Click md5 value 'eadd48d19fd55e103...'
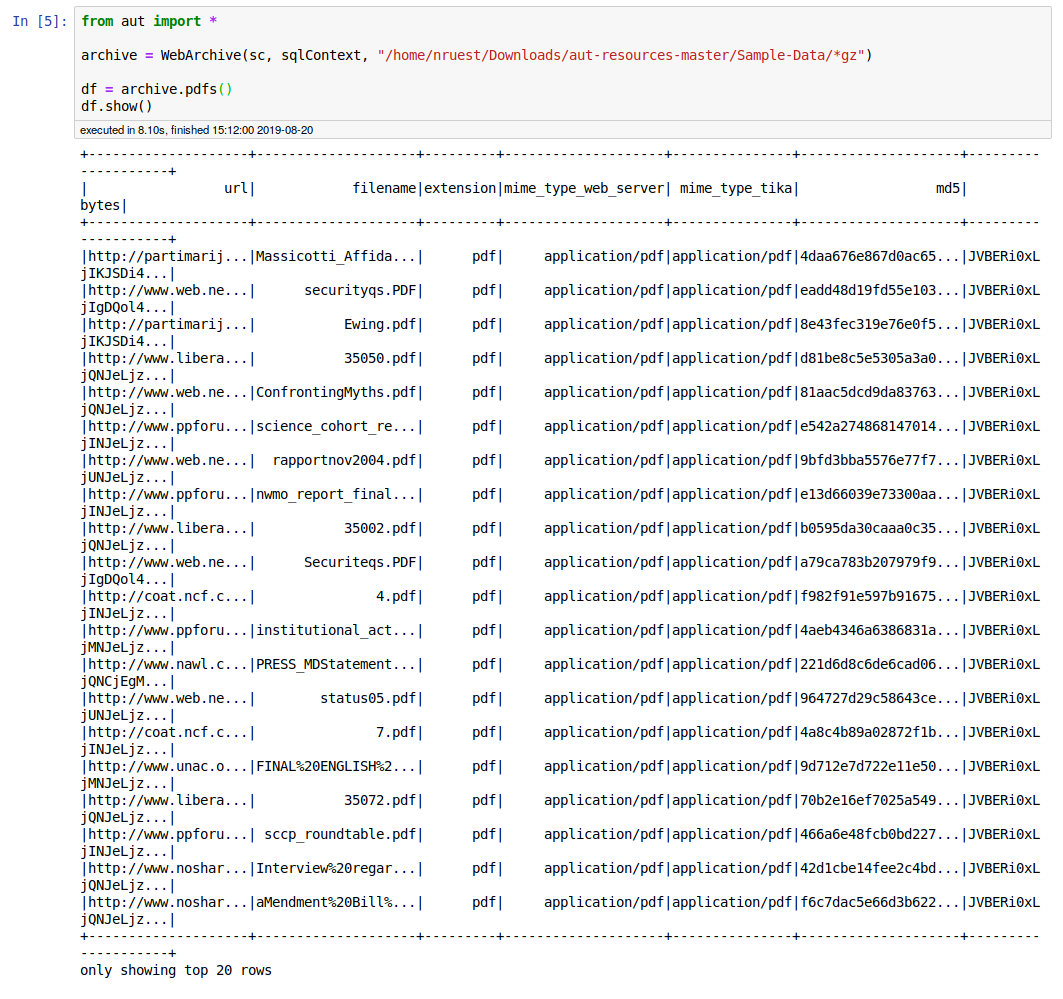The height and width of the screenshot is (999, 1063). (x=880, y=290)
